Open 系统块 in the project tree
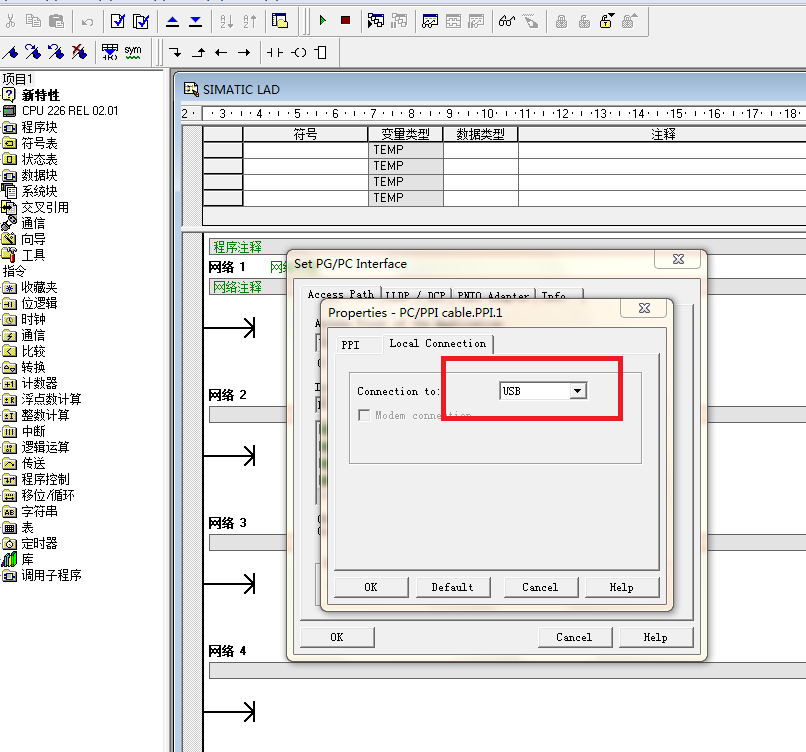Viewport: 806px width, 752px height. pos(39,191)
